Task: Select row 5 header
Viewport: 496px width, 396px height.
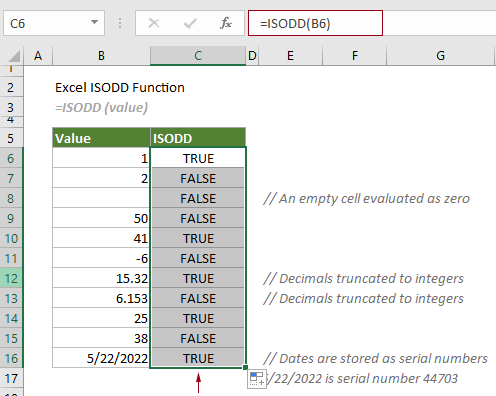Action: (x=11, y=138)
